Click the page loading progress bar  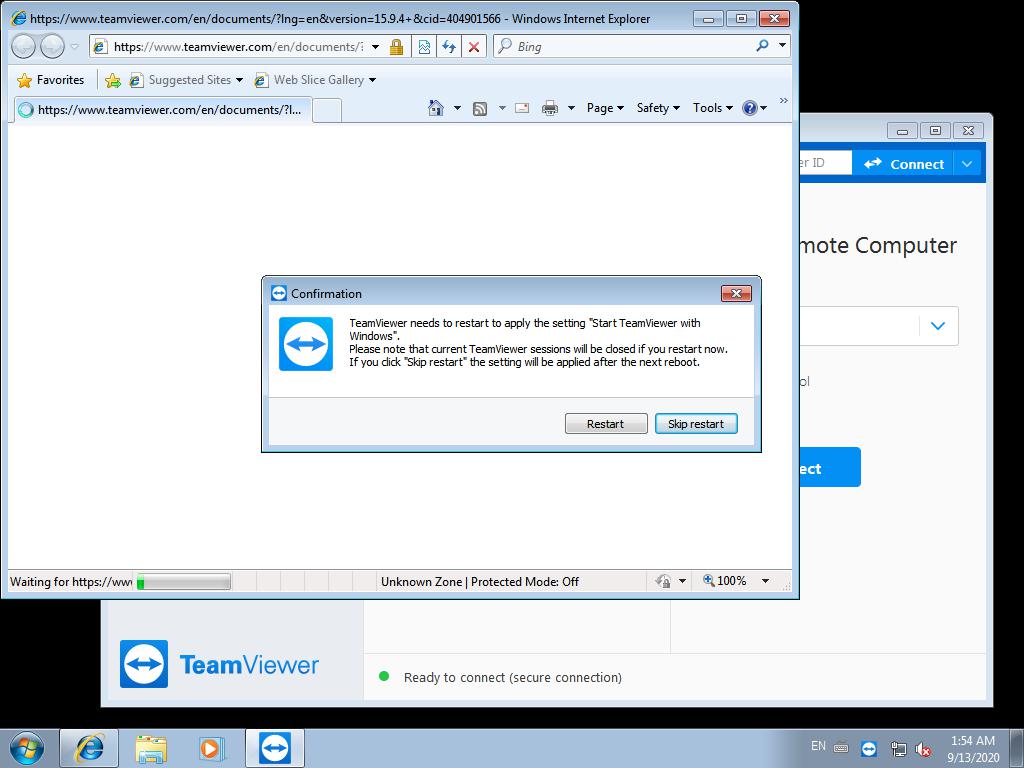(x=184, y=581)
